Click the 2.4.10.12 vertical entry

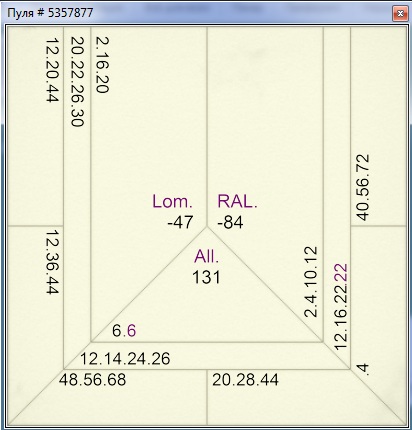point(311,282)
